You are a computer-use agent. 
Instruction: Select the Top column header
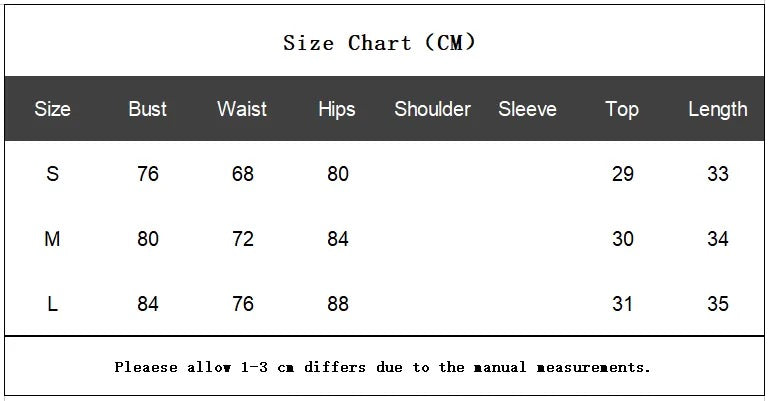pos(622,109)
